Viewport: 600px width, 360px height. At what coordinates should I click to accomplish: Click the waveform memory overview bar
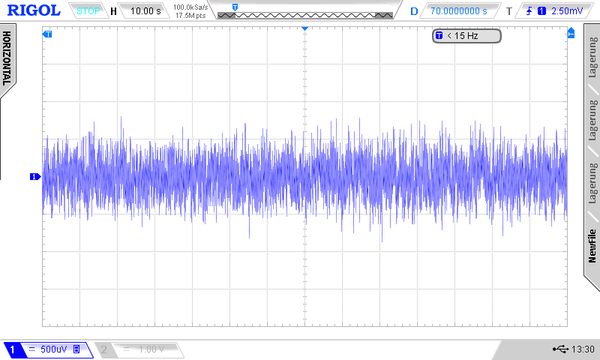pyautogui.click(x=305, y=15)
